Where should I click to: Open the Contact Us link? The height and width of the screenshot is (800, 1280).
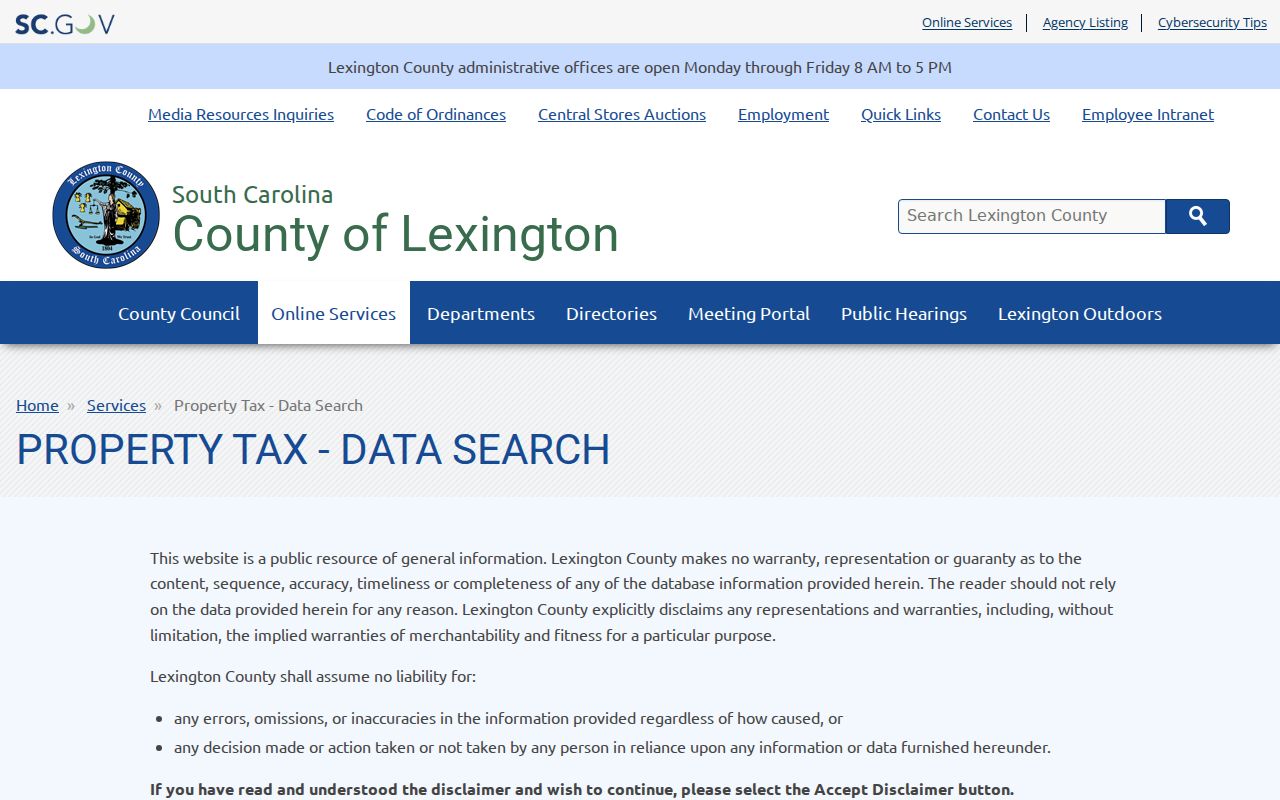tap(1011, 114)
